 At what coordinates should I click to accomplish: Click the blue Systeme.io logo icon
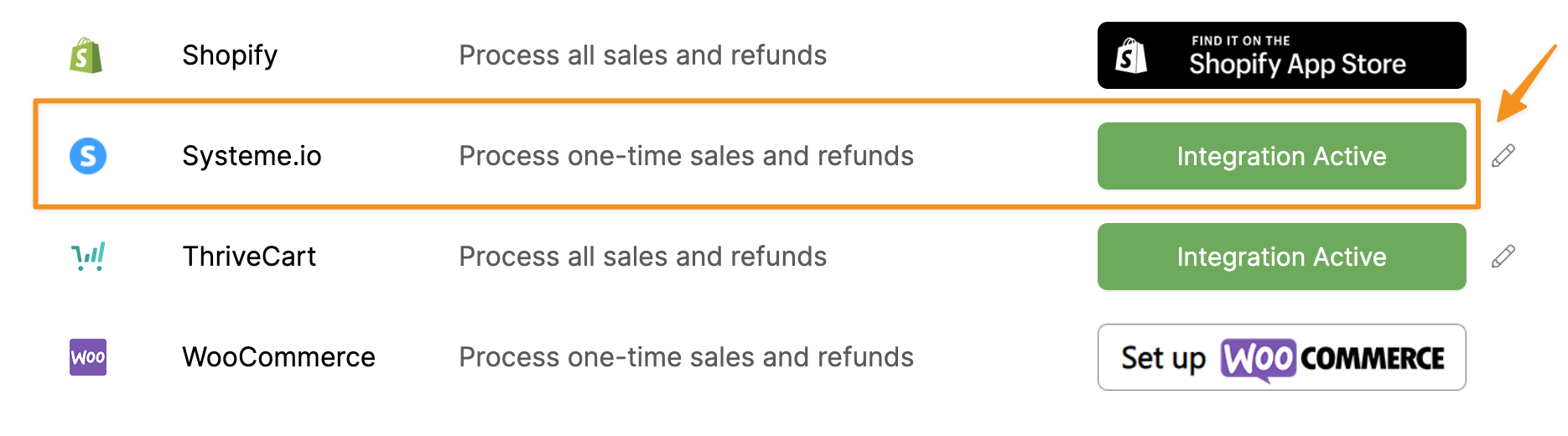pos(88,156)
